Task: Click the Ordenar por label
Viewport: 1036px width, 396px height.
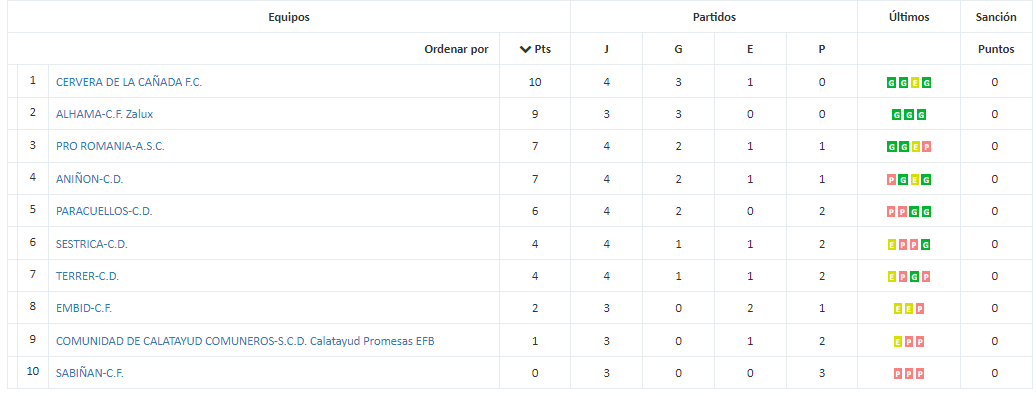Action: (x=457, y=49)
